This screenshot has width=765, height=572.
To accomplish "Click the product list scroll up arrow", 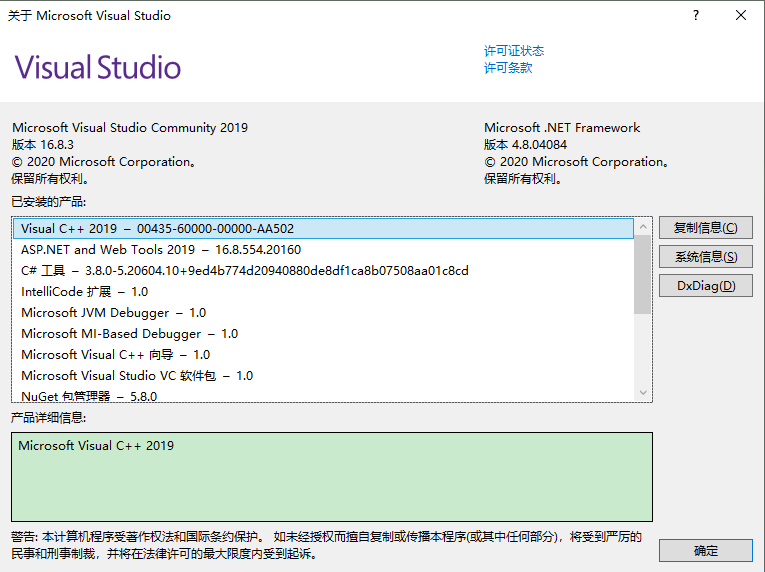I will 643,226.
